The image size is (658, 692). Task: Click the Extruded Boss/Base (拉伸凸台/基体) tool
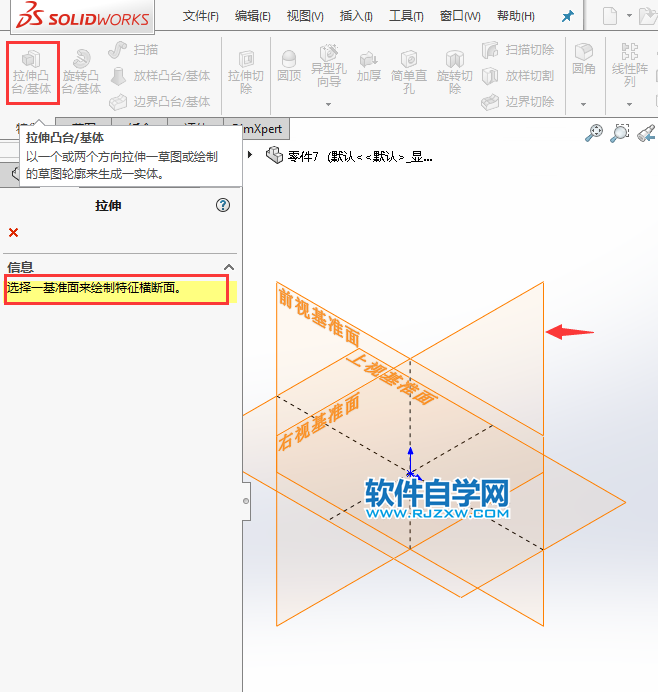pyautogui.click(x=32, y=72)
